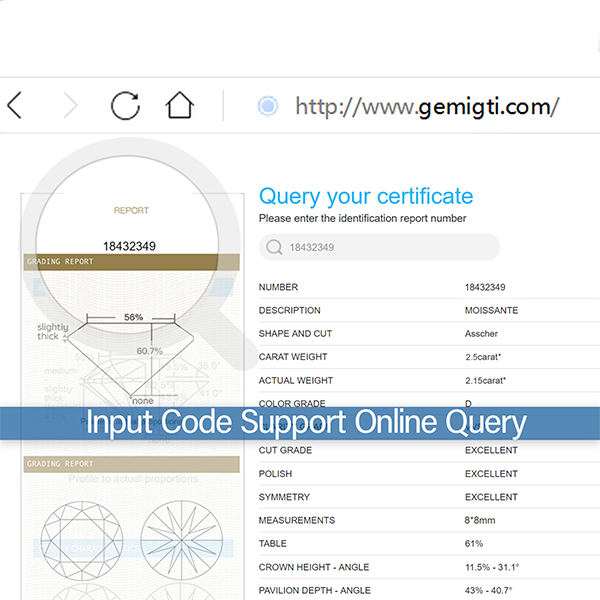
Task: Click the 'Query your certificate' heading
Action: coord(366,197)
